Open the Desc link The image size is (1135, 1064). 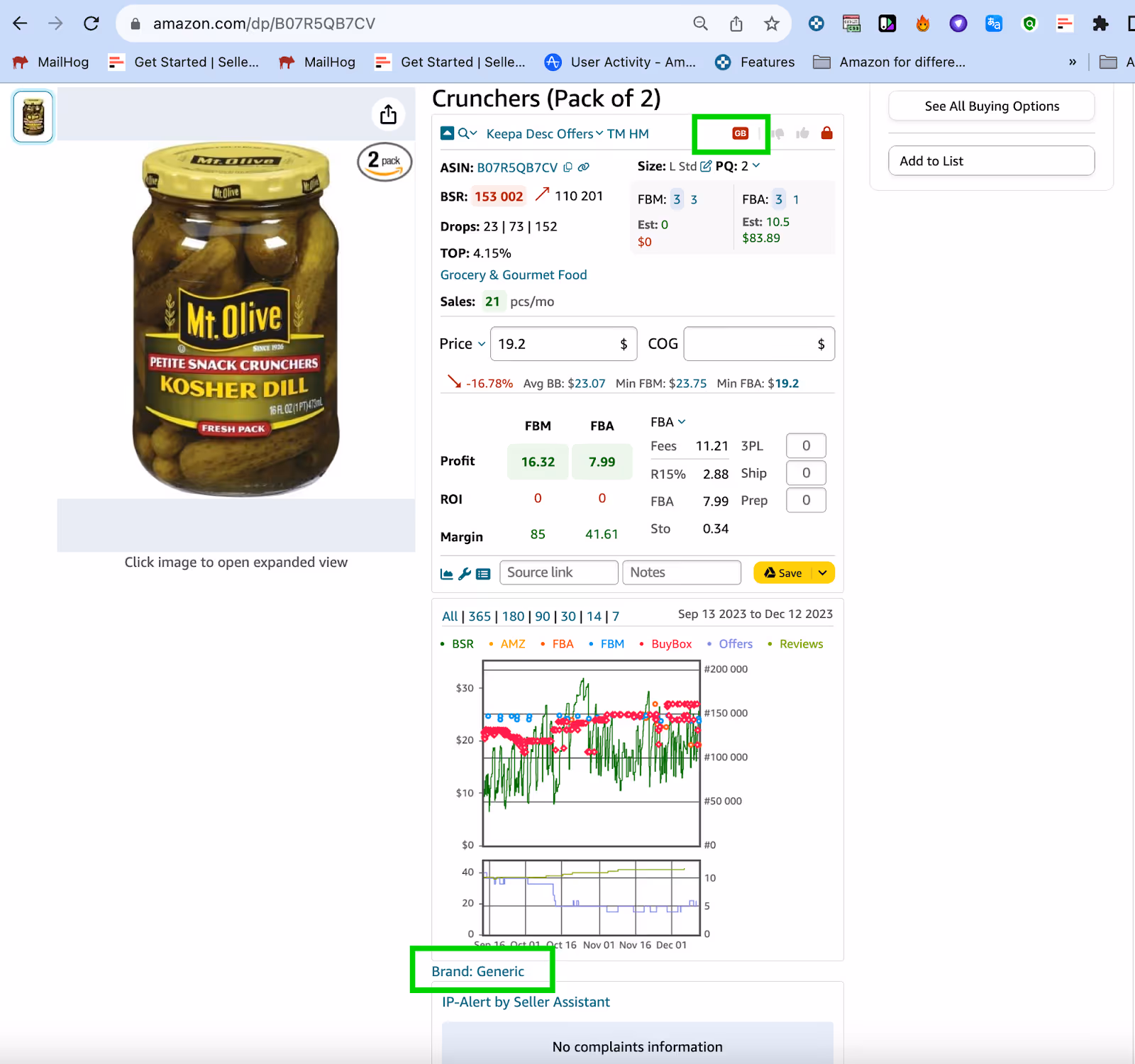point(539,133)
